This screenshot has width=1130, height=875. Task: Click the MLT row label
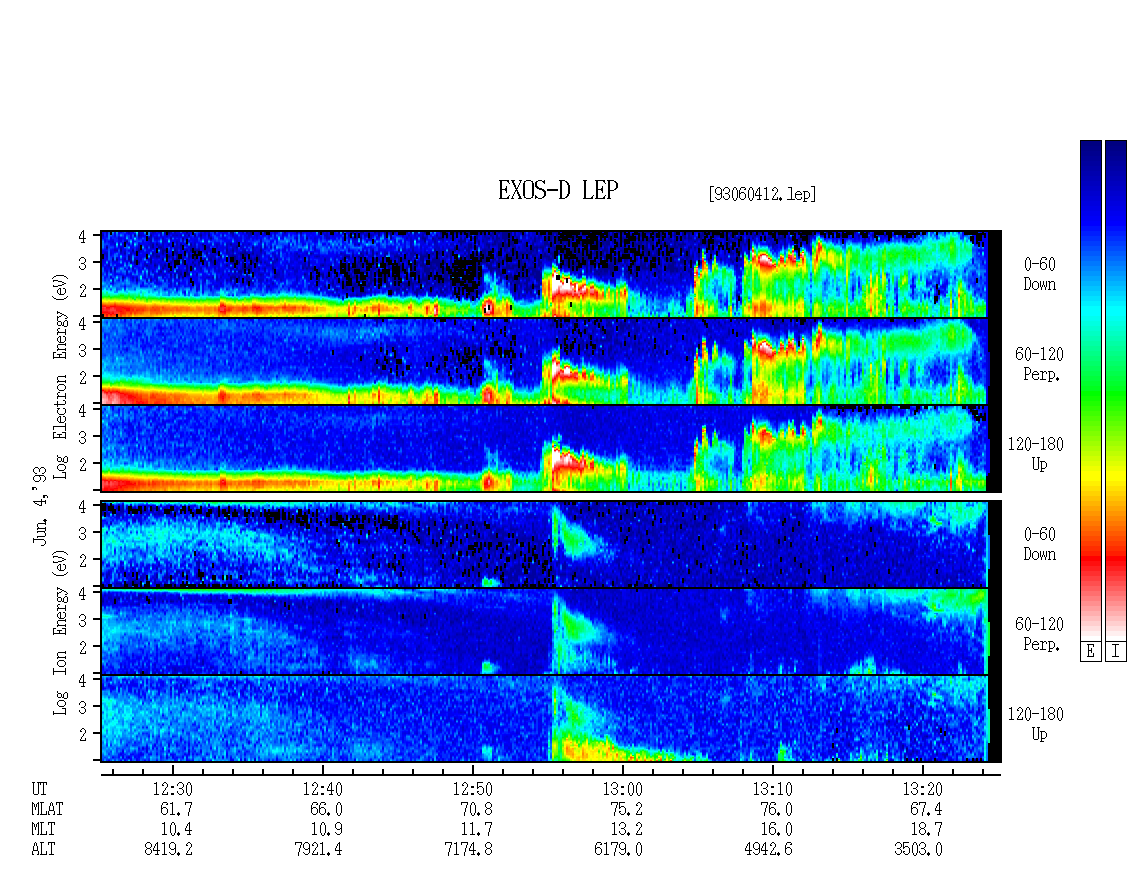click(x=43, y=830)
